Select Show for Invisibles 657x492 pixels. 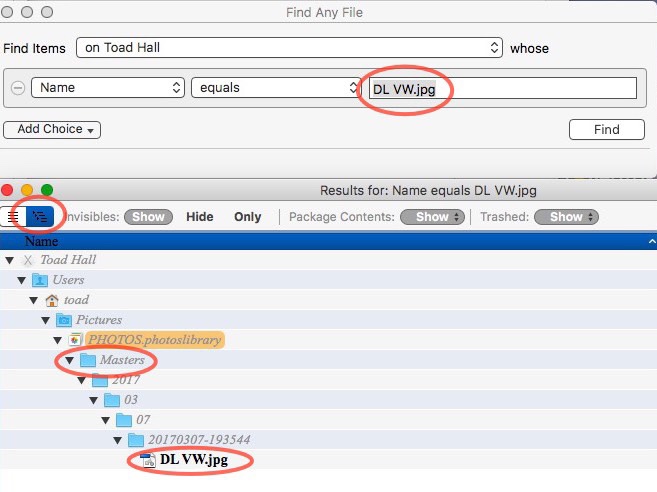[148, 217]
